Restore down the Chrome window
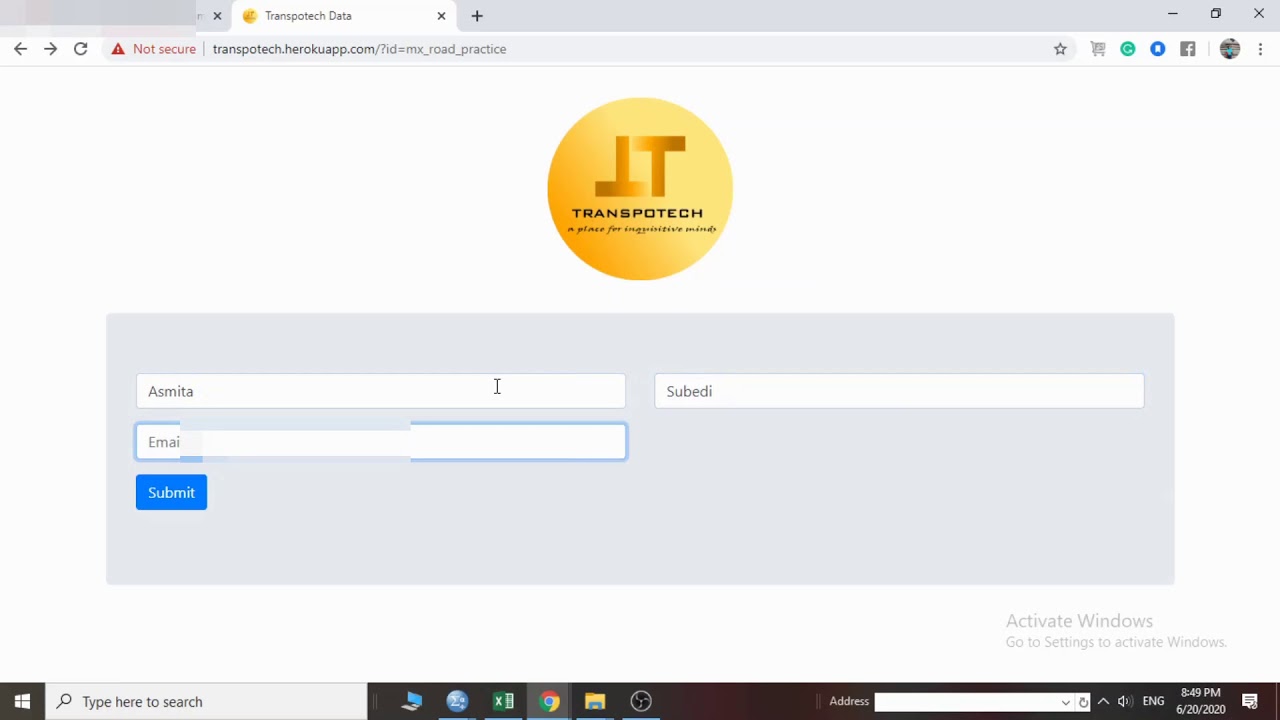This screenshot has height=720, width=1280. pos(1215,14)
